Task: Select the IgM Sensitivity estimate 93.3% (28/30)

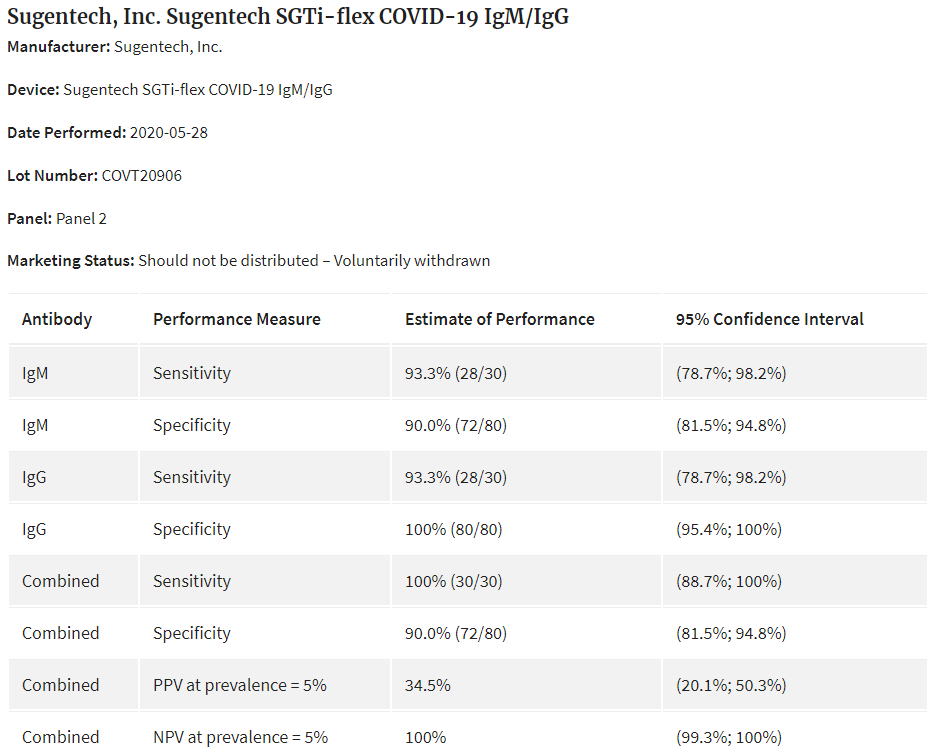Action: point(456,374)
